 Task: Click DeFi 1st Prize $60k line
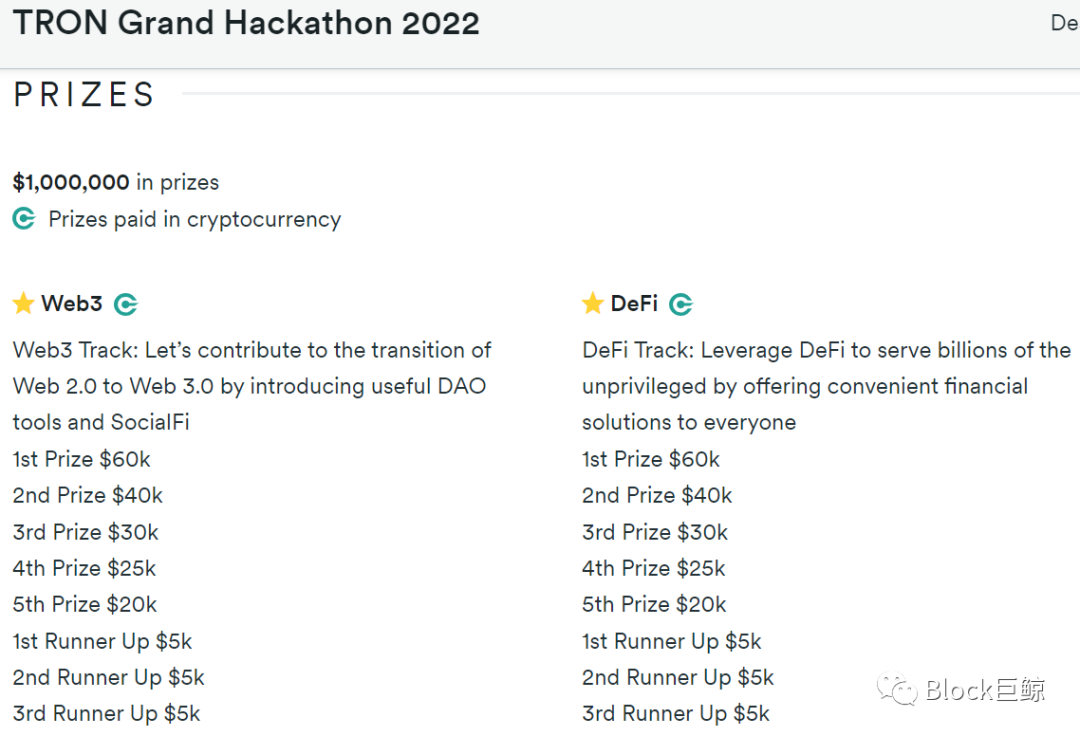[x=651, y=459]
